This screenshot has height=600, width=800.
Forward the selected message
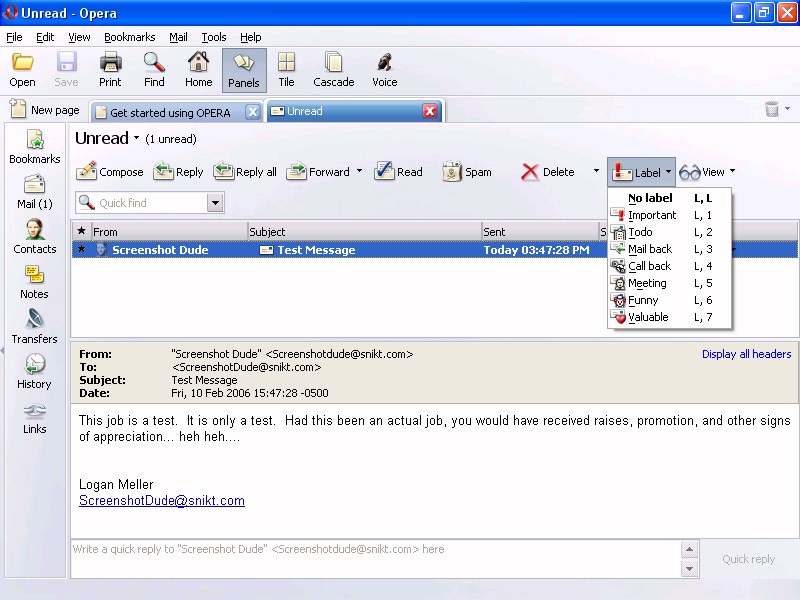click(318, 172)
